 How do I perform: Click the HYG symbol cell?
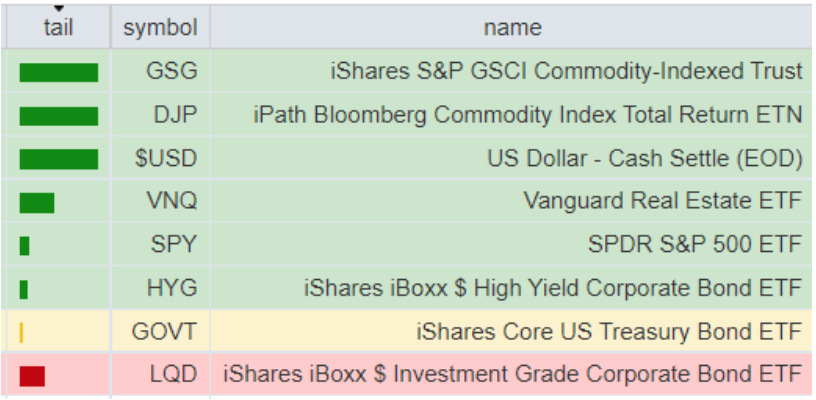[172, 288]
